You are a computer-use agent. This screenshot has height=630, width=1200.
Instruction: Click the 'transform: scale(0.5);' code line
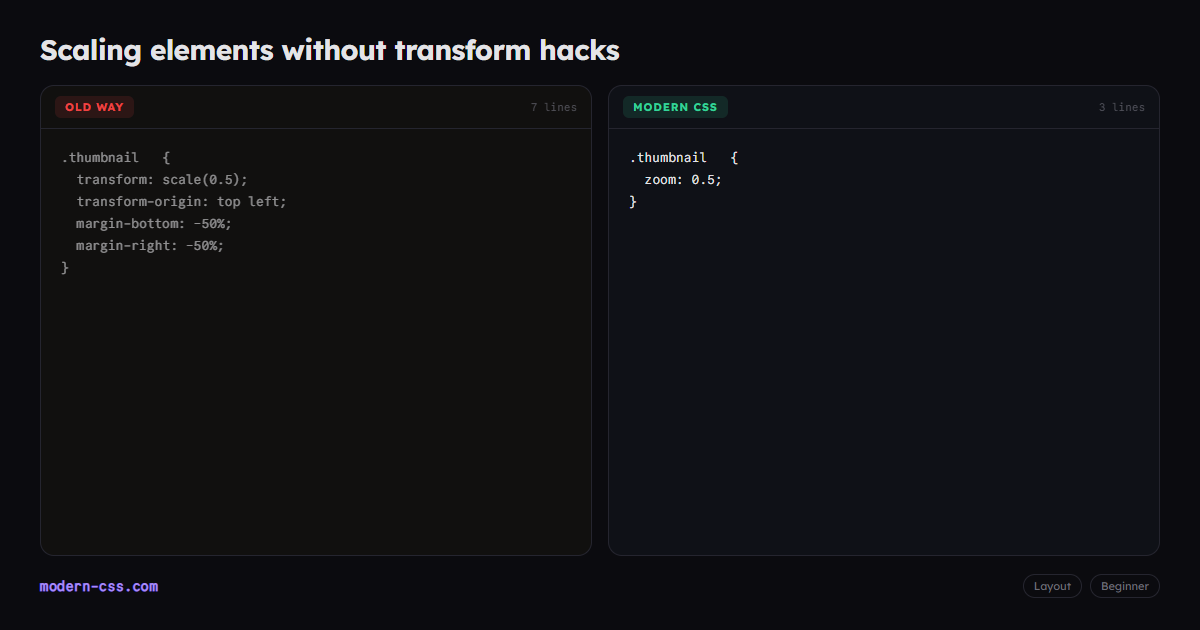click(x=162, y=179)
